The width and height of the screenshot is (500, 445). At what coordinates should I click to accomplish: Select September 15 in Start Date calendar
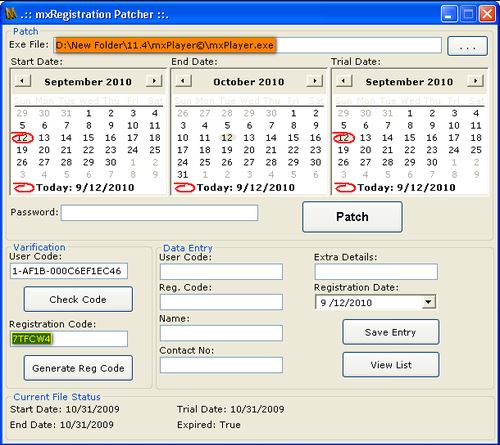tap(88, 138)
